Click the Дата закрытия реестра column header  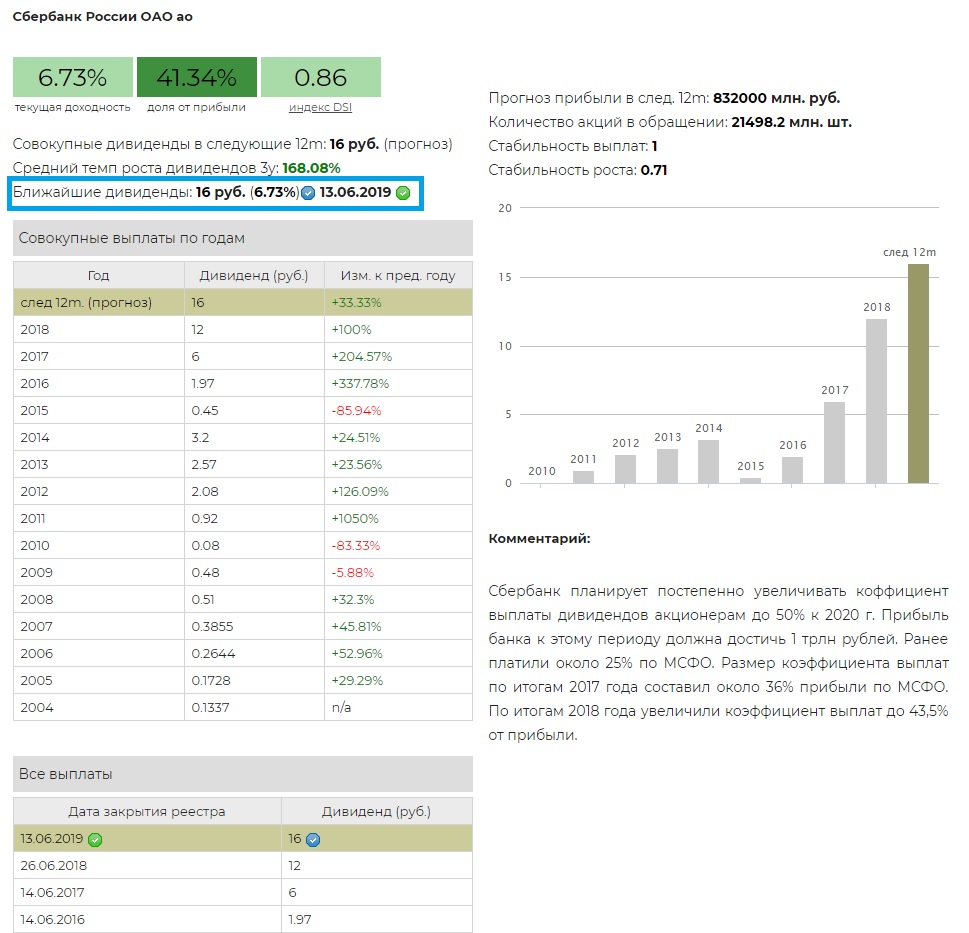[x=147, y=811]
